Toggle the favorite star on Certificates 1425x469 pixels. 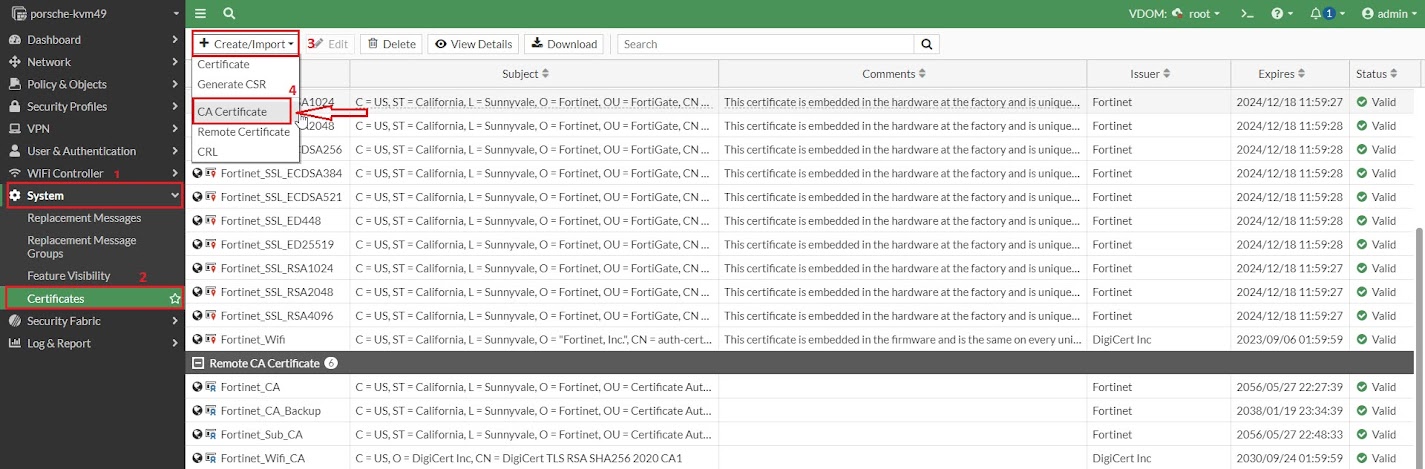click(x=175, y=298)
